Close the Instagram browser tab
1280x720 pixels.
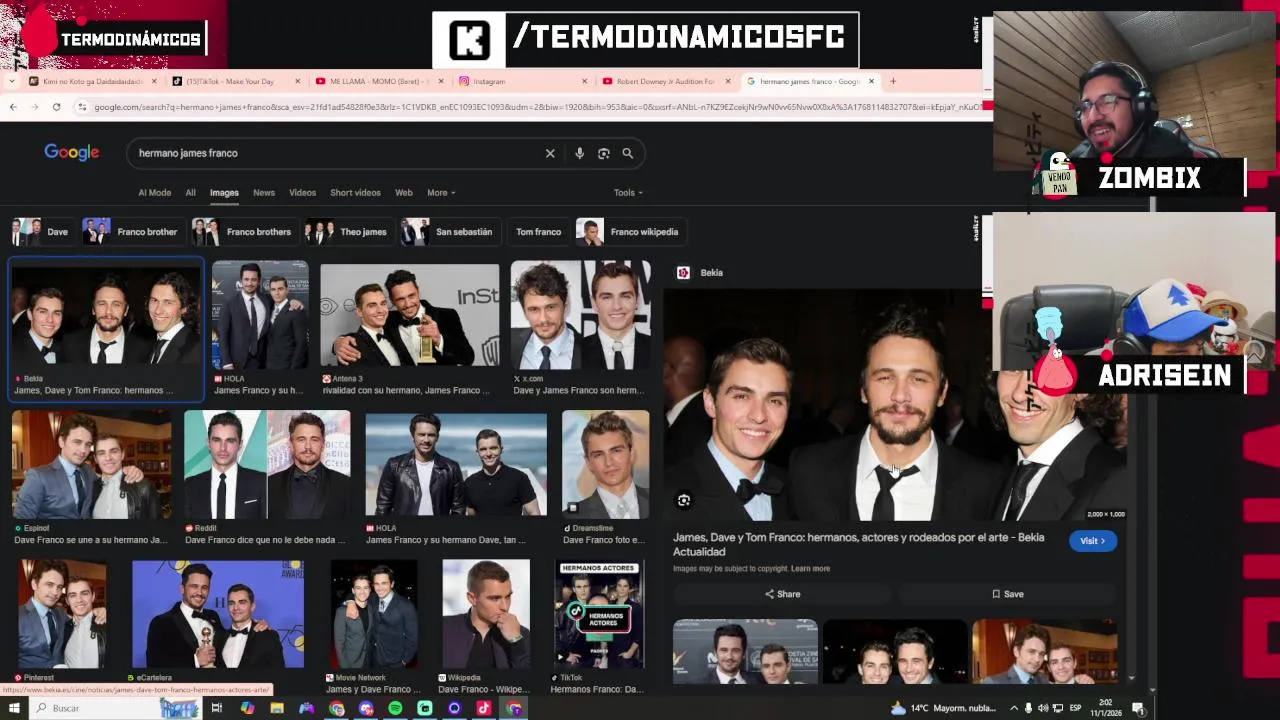pos(584,81)
